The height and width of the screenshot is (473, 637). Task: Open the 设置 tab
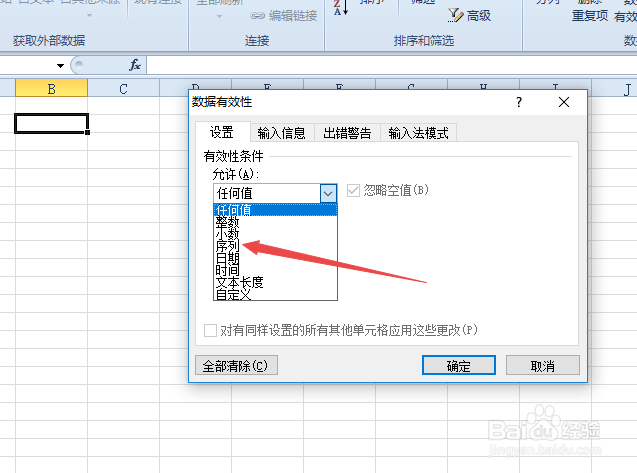click(x=222, y=132)
